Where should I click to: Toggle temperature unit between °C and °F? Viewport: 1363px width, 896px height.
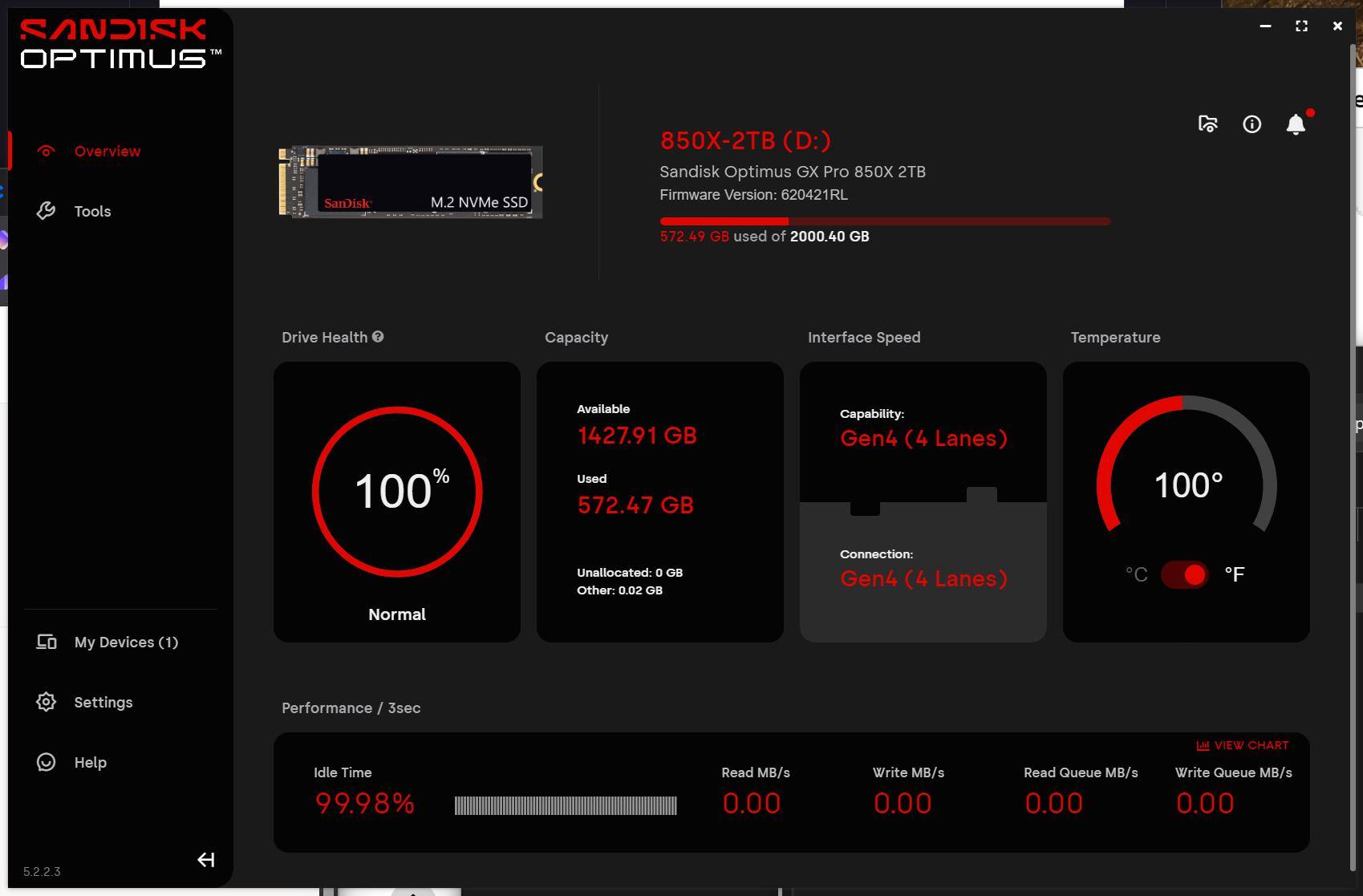tap(1185, 574)
